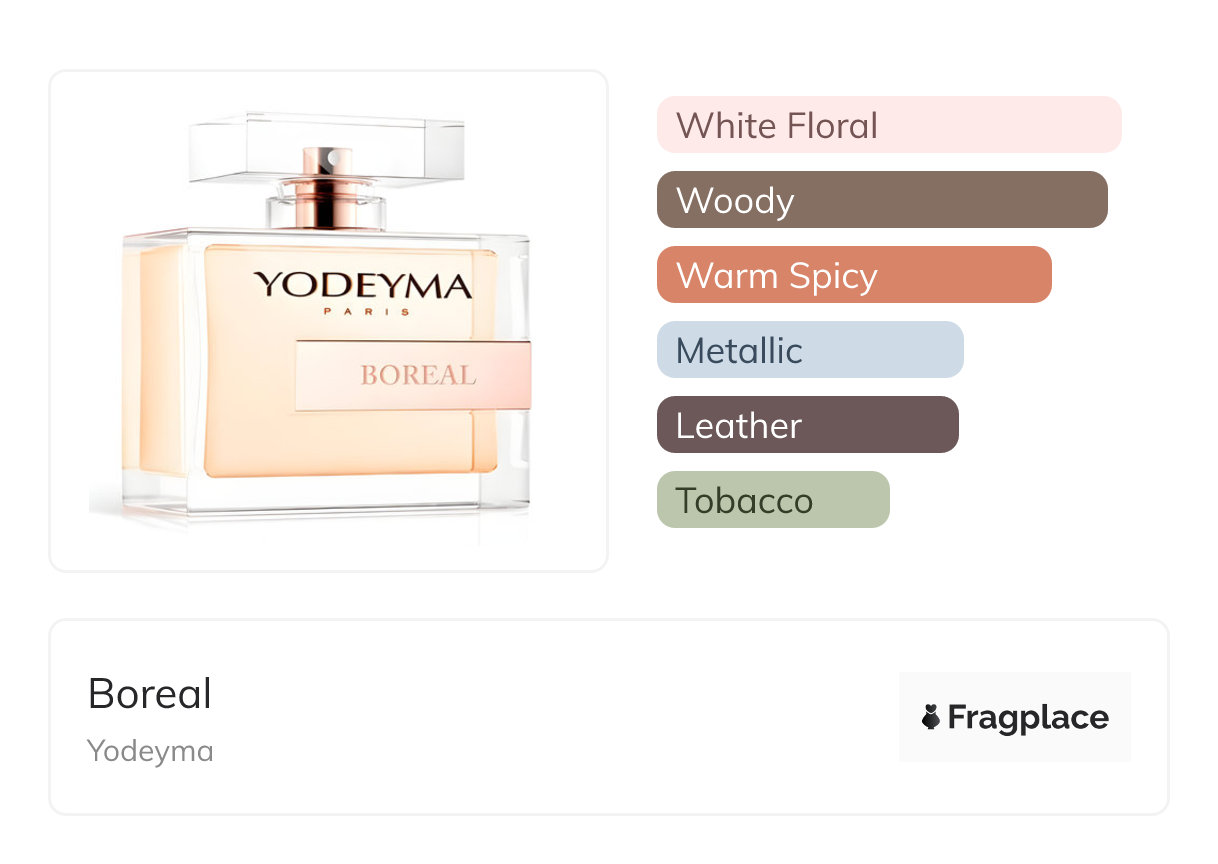The image size is (1218, 864).
Task: Click the YODEYMA lettering on the bottle
Action: [361, 286]
